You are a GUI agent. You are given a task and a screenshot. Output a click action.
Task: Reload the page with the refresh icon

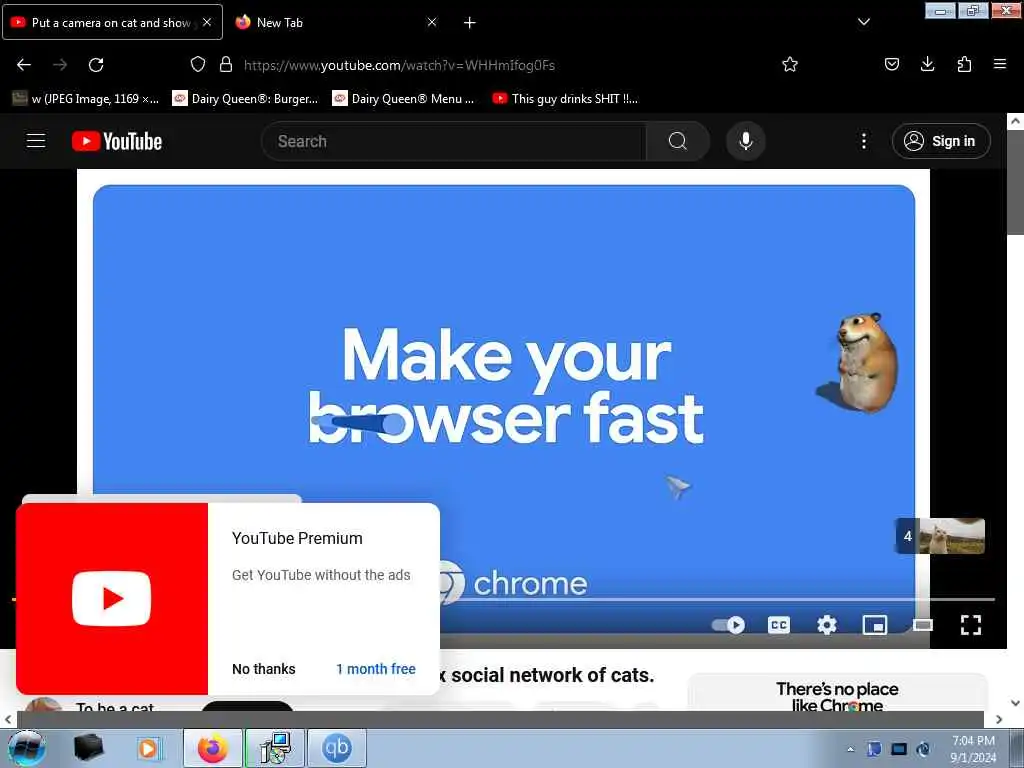(x=96, y=65)
